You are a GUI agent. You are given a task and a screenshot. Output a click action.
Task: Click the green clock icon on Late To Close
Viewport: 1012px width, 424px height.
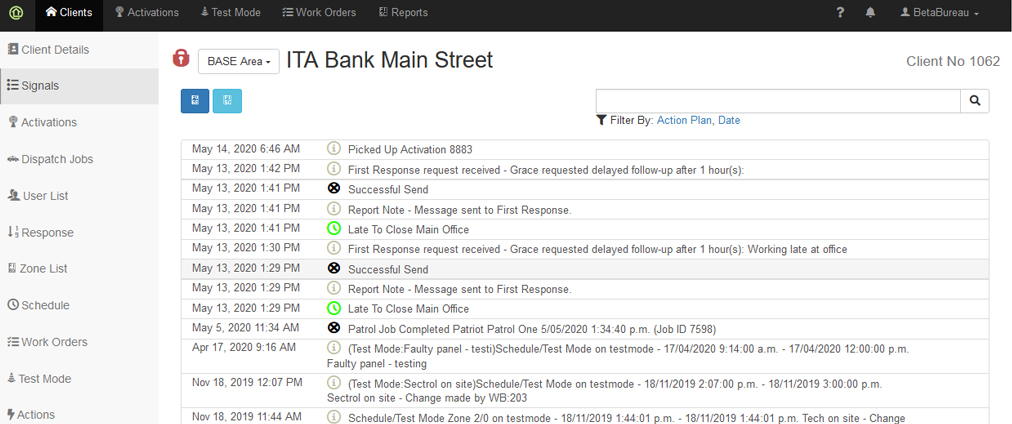coord(334,229)
